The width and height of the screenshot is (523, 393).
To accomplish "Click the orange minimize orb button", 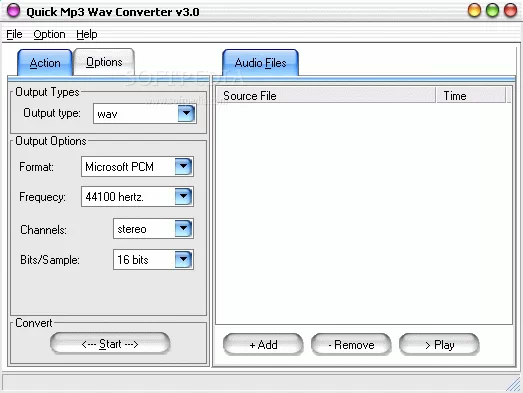I will point(474,10).
